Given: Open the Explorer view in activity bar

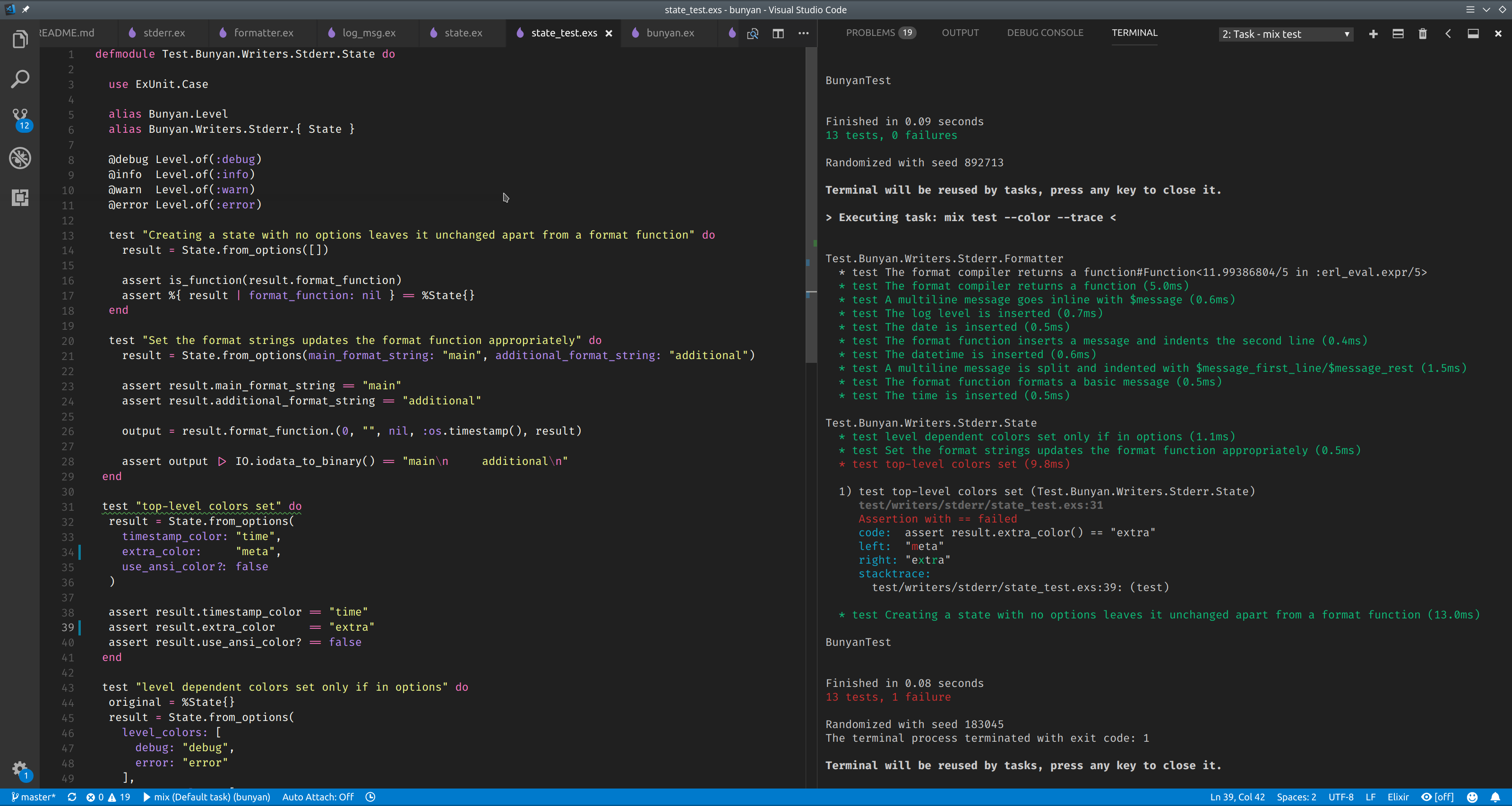Looking at the screenshot, I should pyautogui.click(x=20, y=39).
